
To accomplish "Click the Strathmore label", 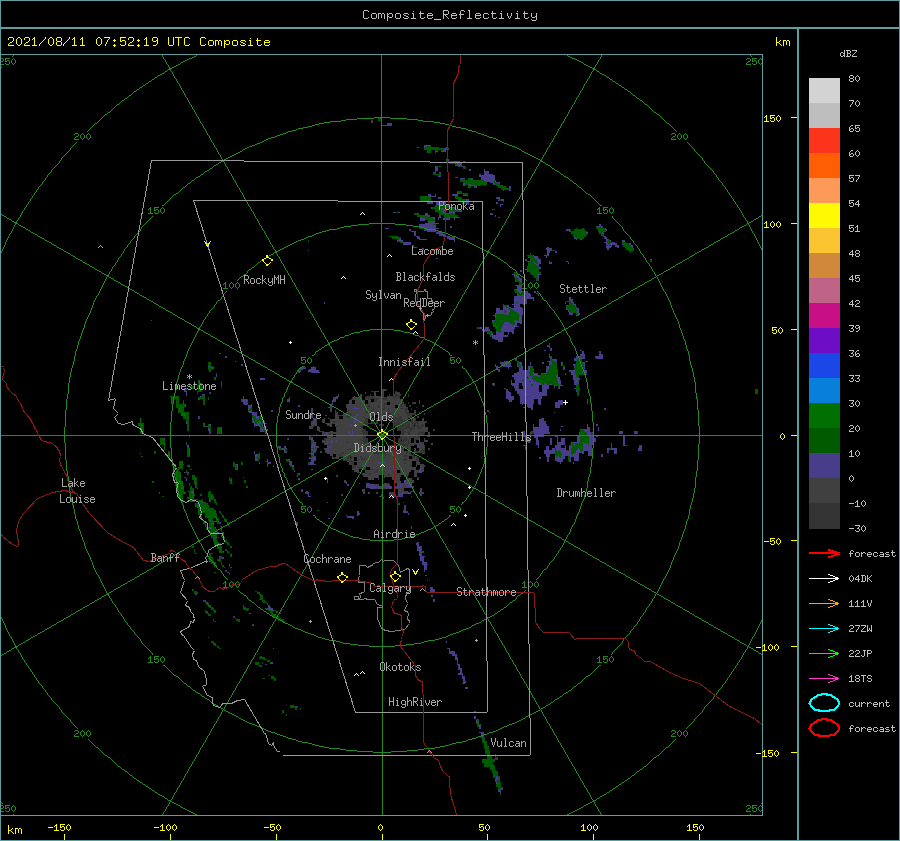I will tap(486, 592).
